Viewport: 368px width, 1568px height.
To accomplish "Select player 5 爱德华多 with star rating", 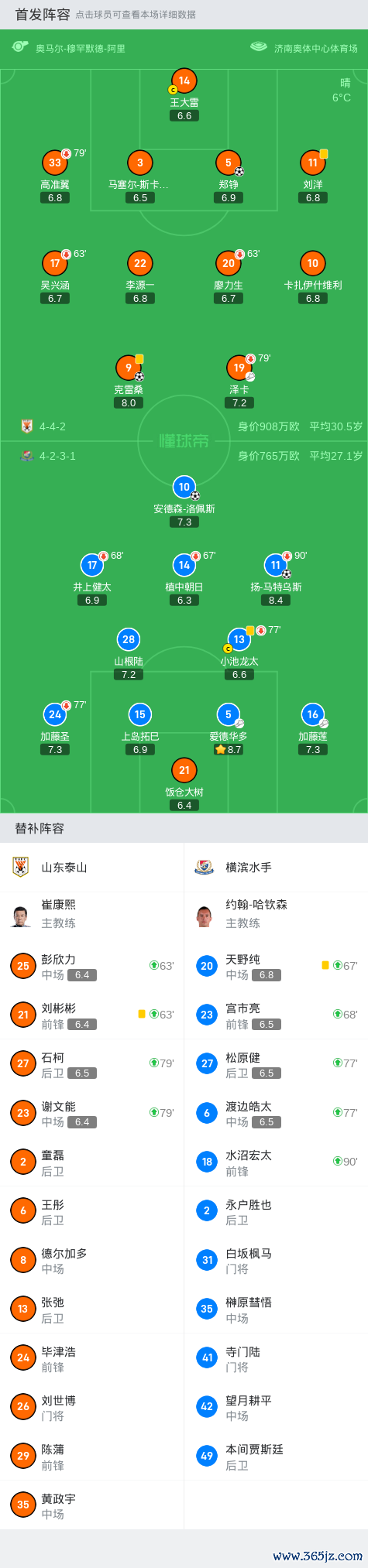I will (x=229, y=714).
